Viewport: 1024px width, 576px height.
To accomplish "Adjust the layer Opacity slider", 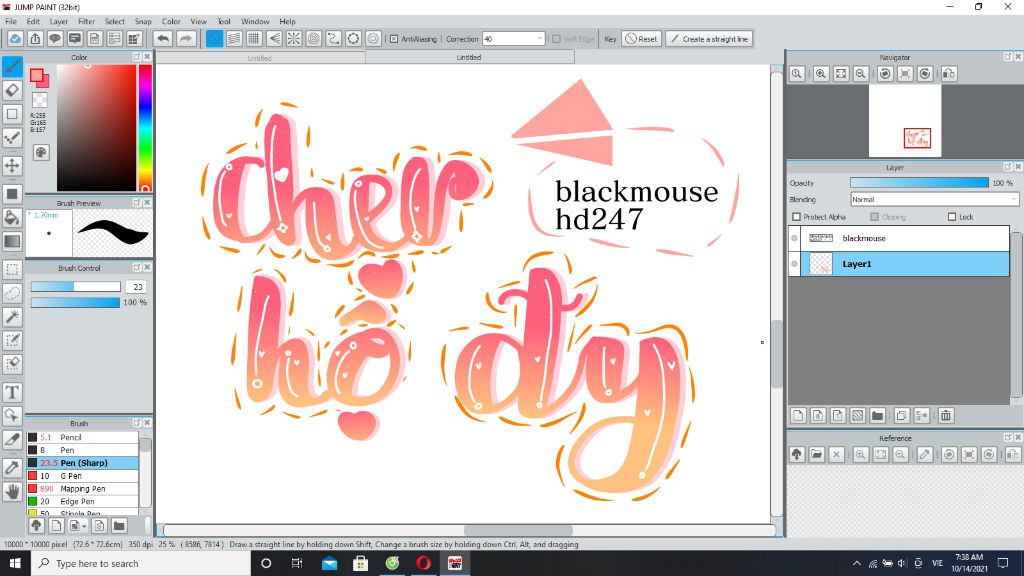I will tap(920, 183).
